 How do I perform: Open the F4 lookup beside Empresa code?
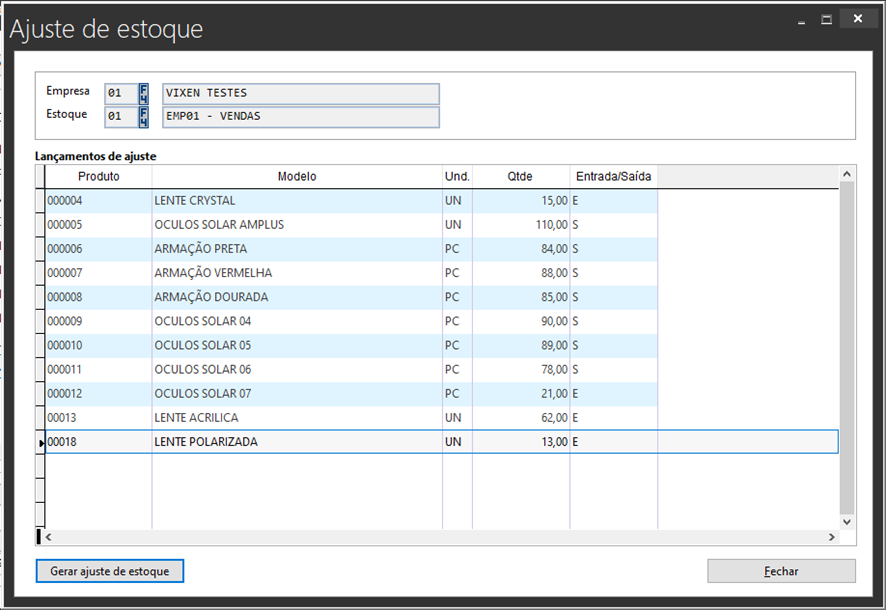[144, 93]
